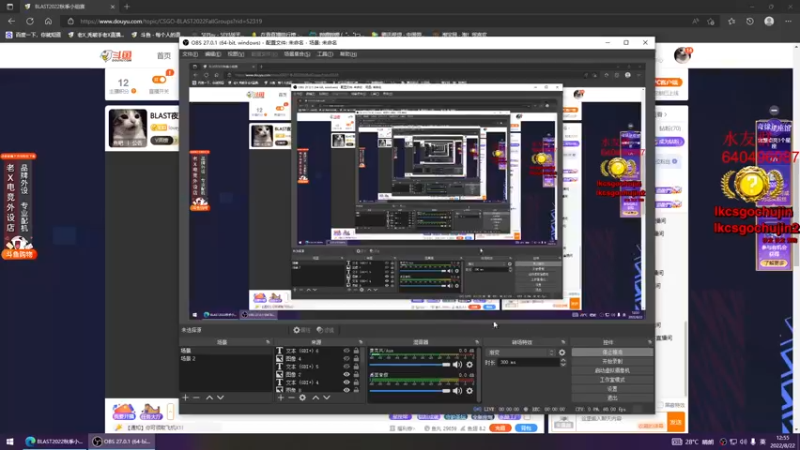The height and width of the screenshot is (450, 800).
Task: Reload the Douyu page in the browser
Action: (30, 21)
